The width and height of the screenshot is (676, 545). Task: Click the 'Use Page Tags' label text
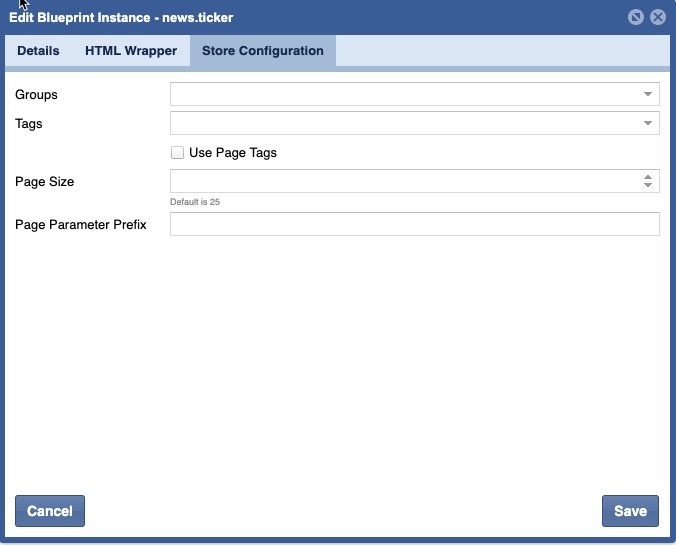(232, 153)
